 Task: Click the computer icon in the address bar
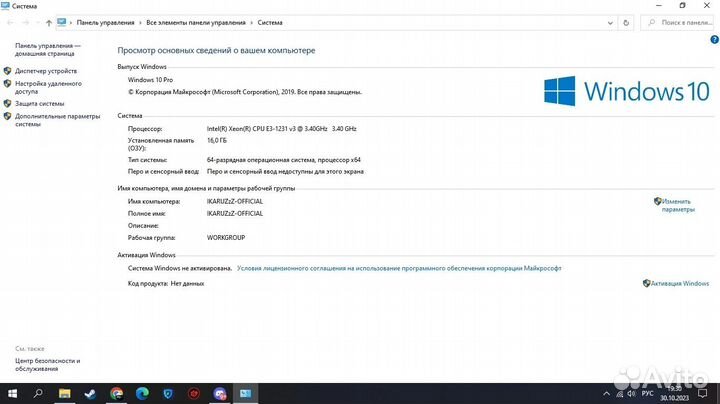pyautogui.click(x=62, y=22)
